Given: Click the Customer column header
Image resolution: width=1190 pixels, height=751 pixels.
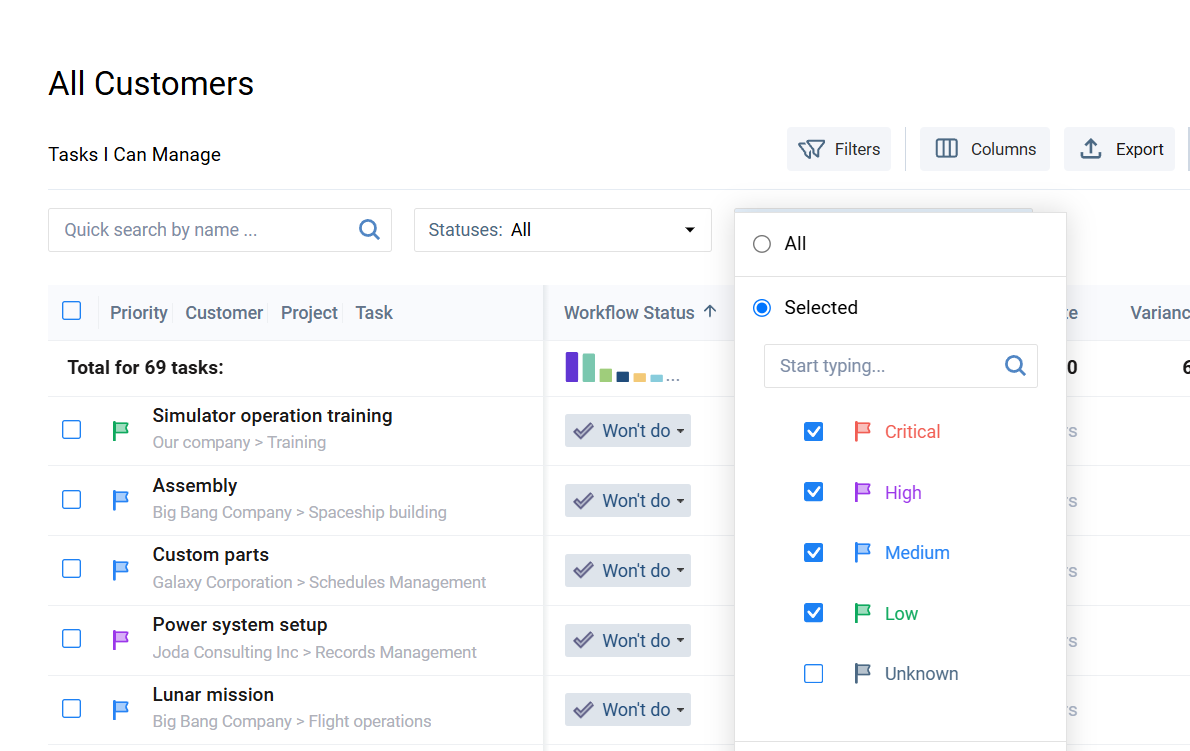Looking at the screenshot, I should tap(224, 313).
